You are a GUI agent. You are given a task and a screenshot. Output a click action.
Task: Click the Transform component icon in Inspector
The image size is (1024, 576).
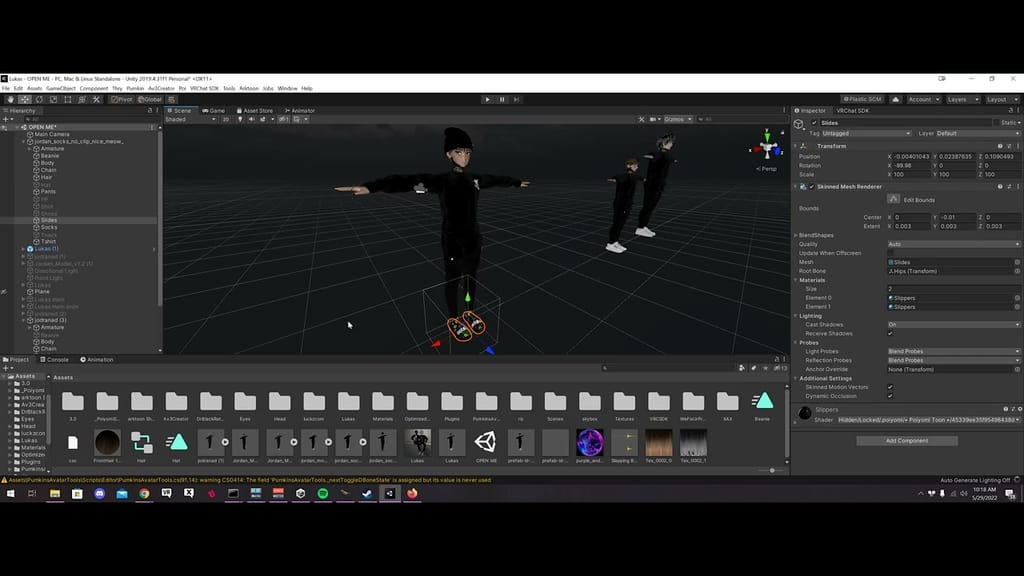click(x=804, y=146)
